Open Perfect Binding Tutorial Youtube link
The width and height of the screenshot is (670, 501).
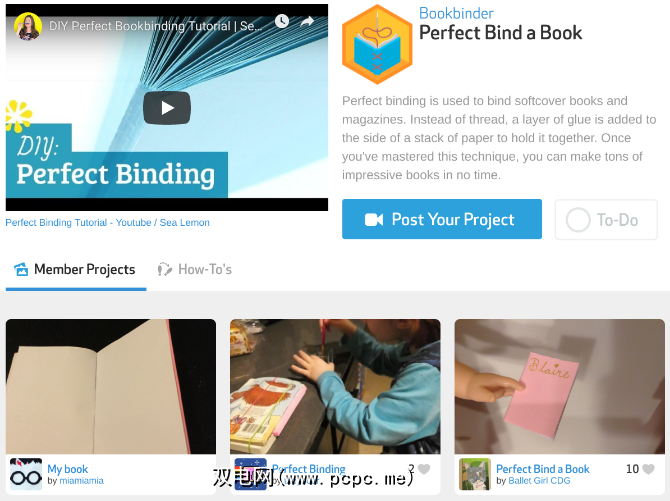coord(107,223)
